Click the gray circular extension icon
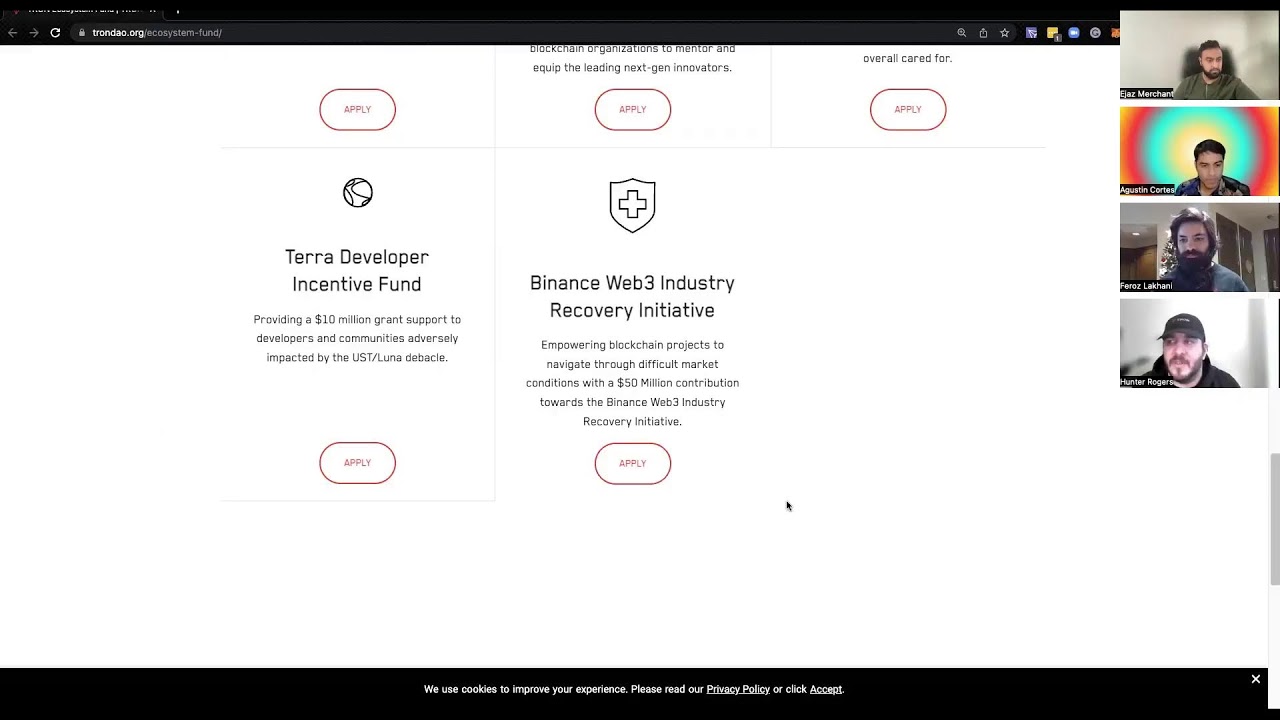1280x720 pixels. tap(1095, 33)
